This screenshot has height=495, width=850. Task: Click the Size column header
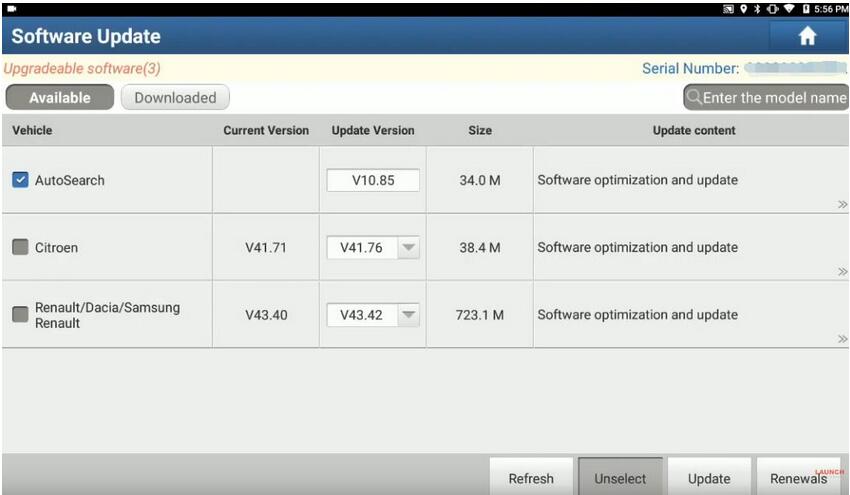tap(480, 131)
